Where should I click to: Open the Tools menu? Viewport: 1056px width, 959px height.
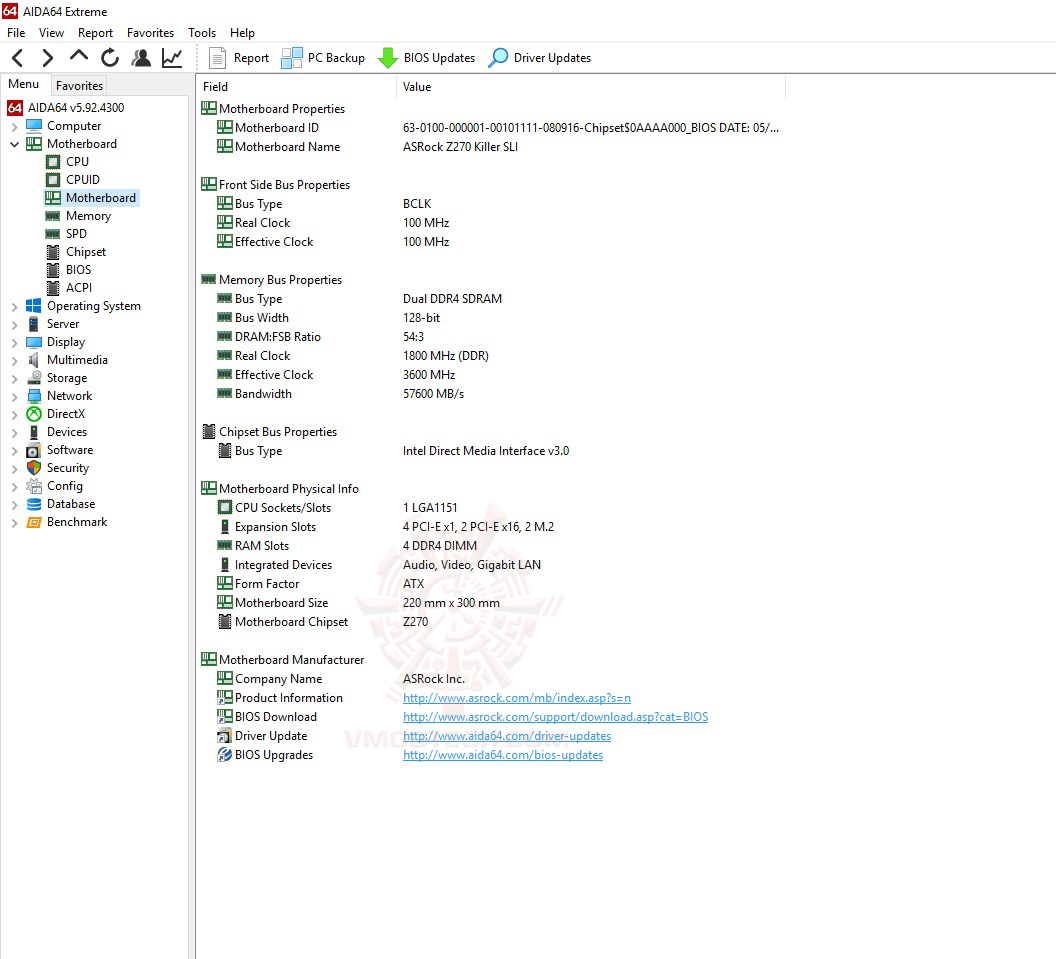pos(202,32)
